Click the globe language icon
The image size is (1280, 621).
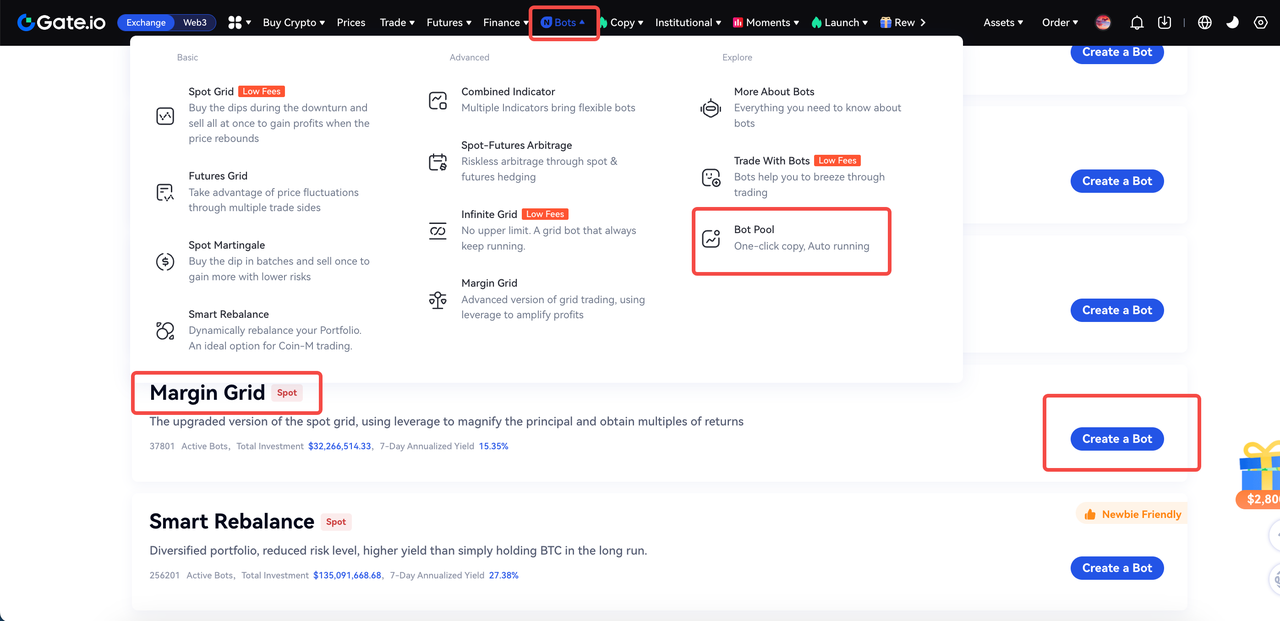[x=1204, y=22]
